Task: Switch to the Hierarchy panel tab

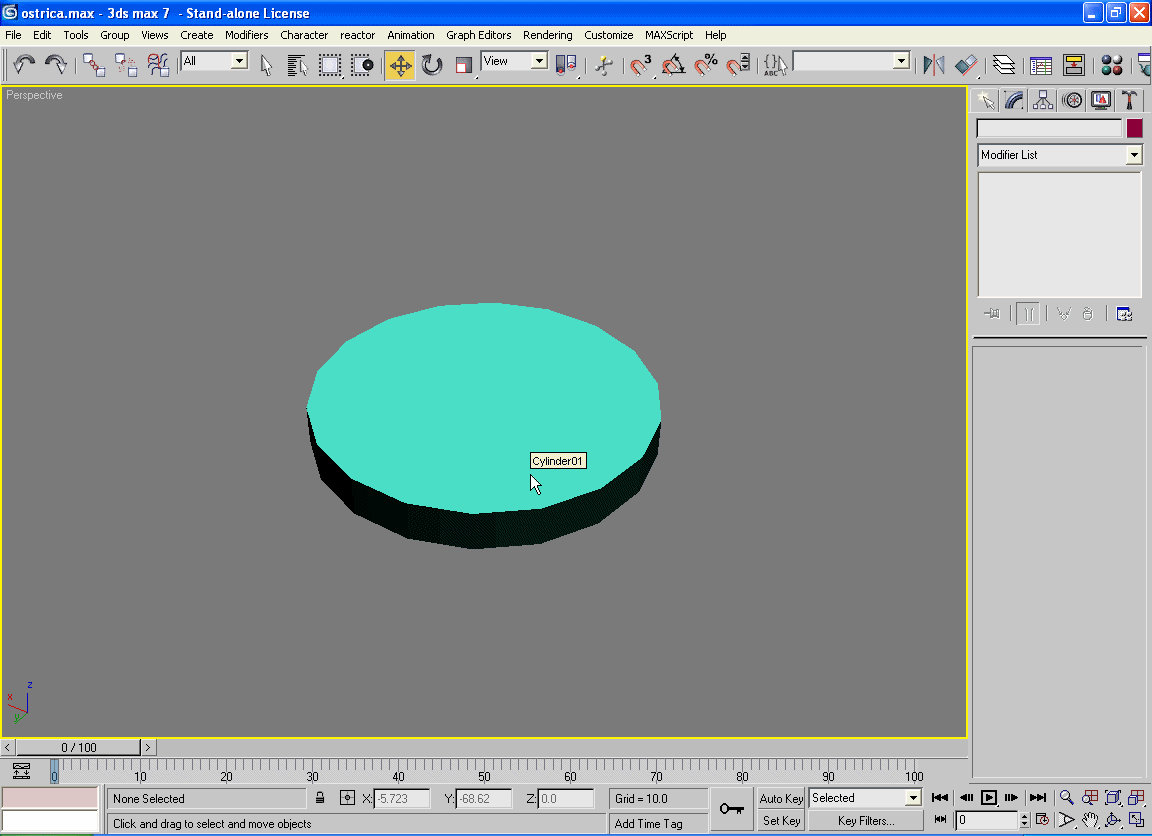Action: (1043, 100)
